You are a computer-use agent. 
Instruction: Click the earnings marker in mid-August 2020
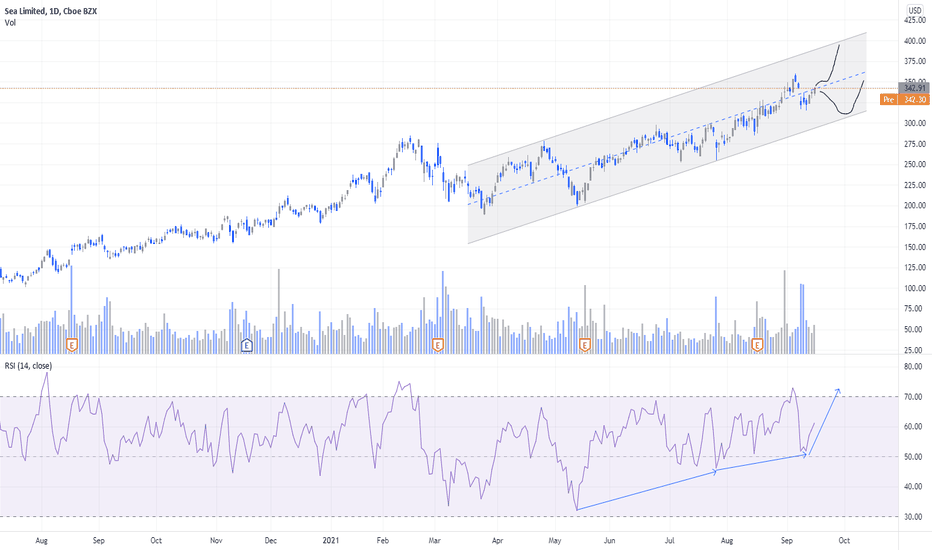[72, 345]
